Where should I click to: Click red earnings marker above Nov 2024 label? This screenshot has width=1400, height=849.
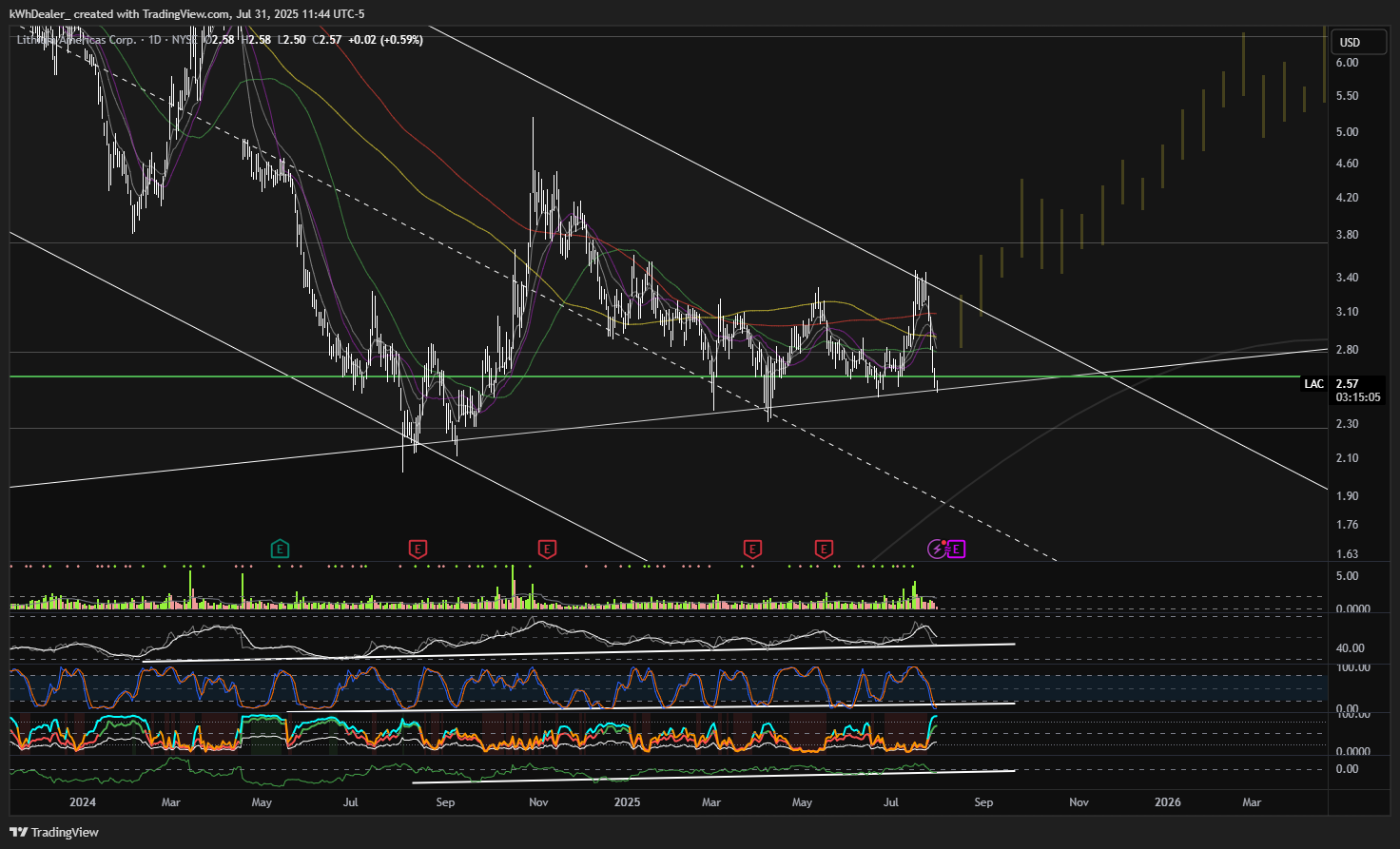click(547, 549)
